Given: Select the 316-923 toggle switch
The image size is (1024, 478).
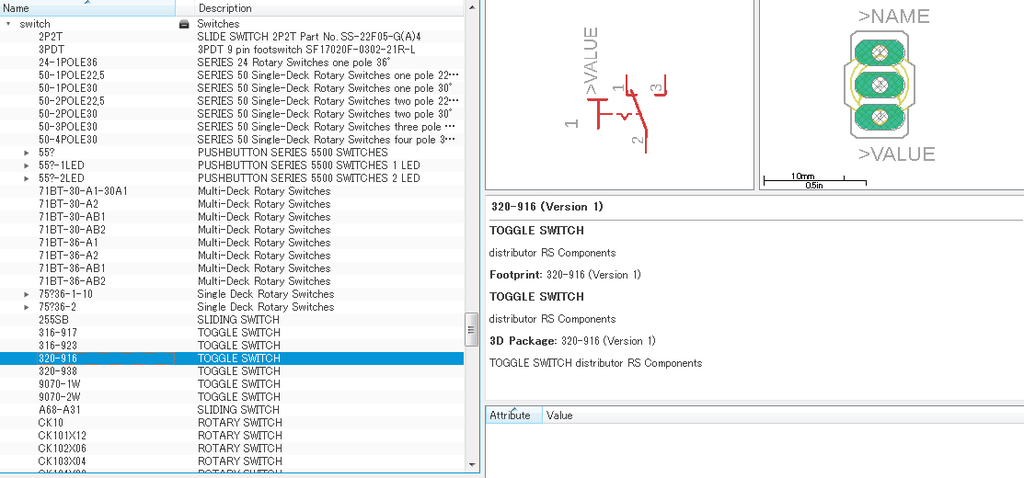Looking at the screenshot, I should click(232, 345).
